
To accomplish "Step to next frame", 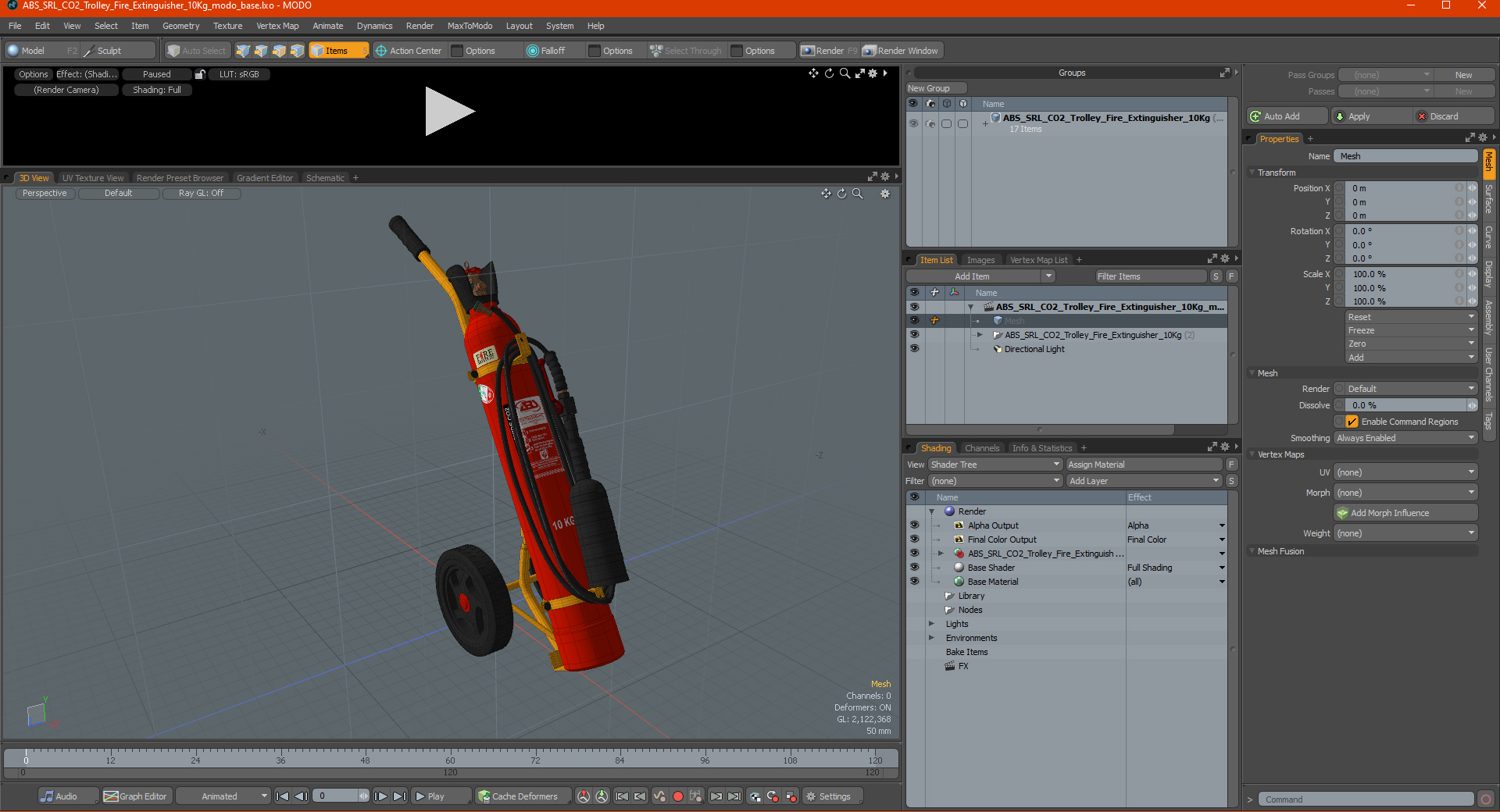I will coord(380,796).
